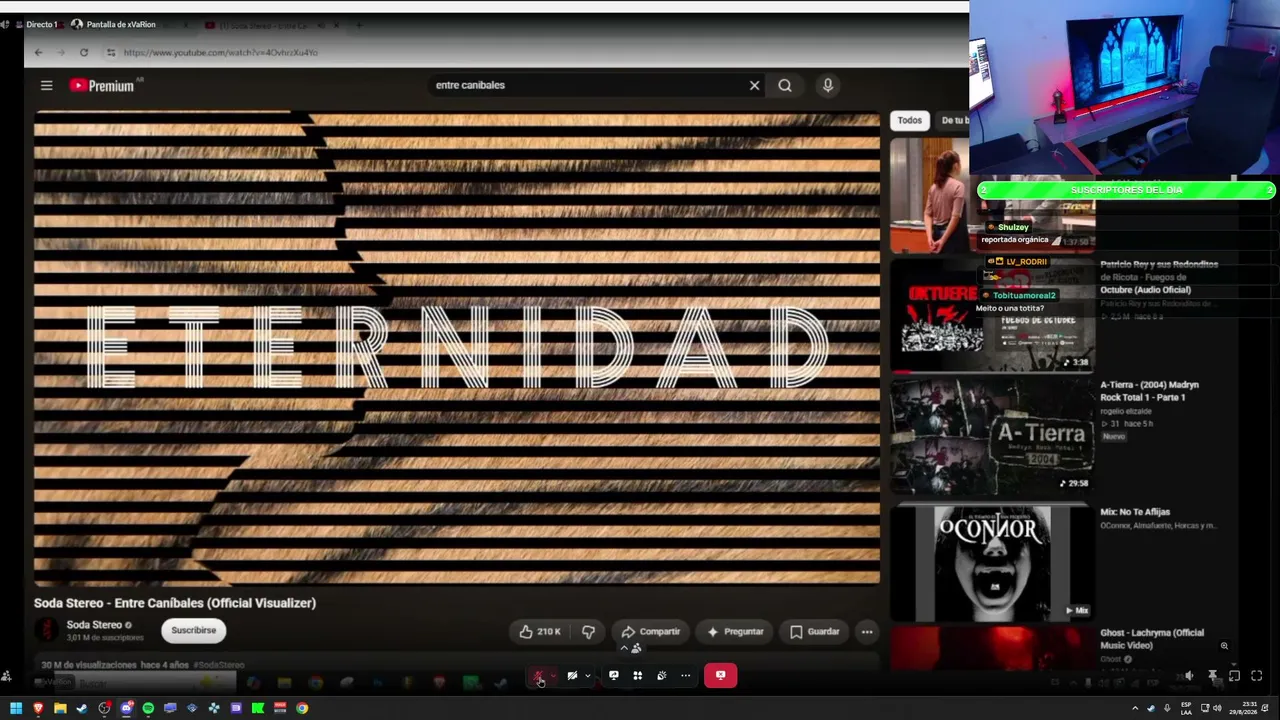The image size is (1280, 720).
Task: Enter fullscreen for the stream
Action: (x=1257, y=677)
